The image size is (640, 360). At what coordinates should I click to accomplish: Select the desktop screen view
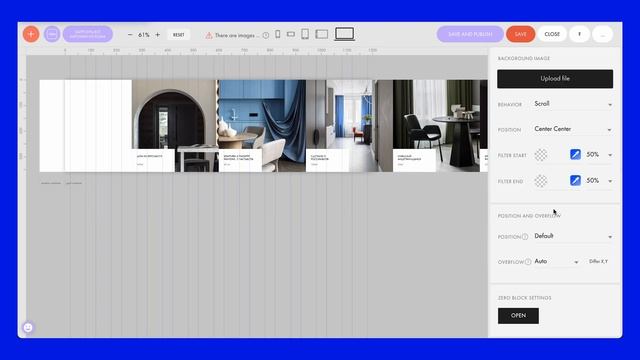click(344, 33)
